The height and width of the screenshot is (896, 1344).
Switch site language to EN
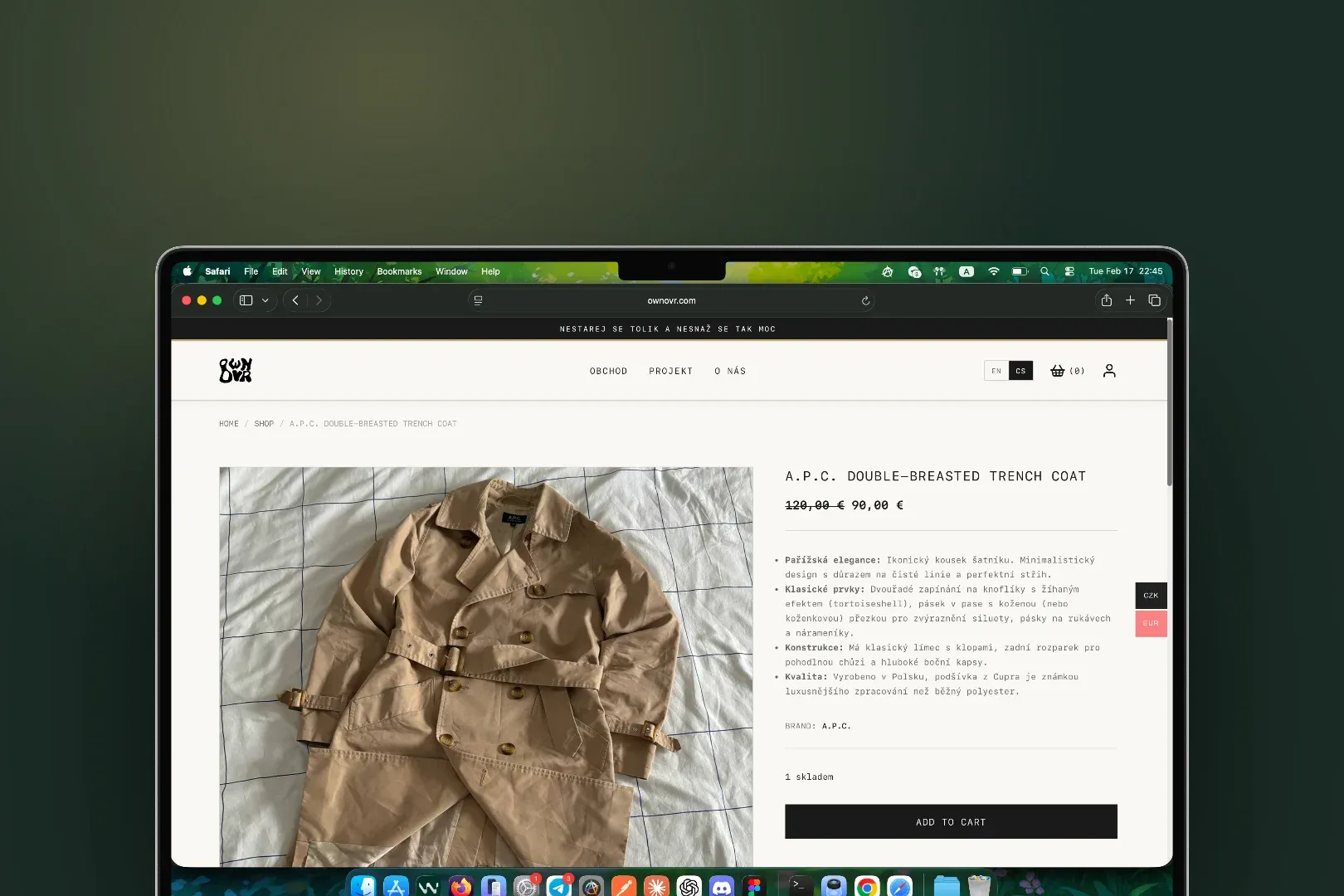click(996, 371)
